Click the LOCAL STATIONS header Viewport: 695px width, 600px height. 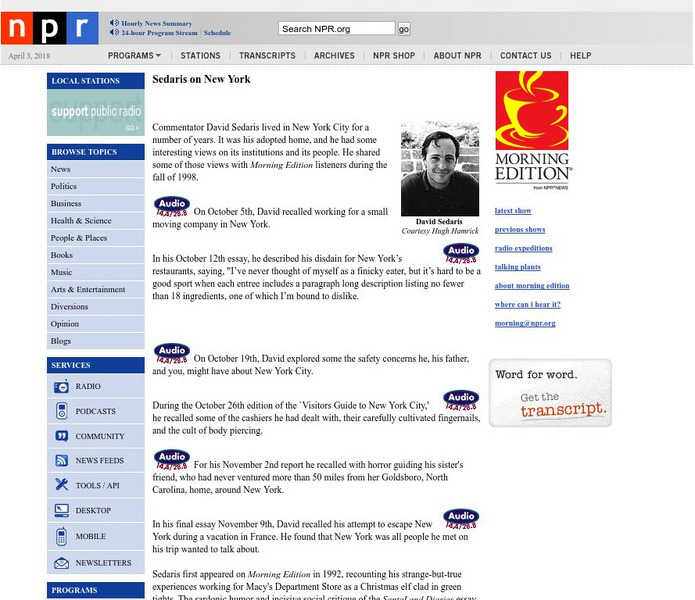click(96, 81)
